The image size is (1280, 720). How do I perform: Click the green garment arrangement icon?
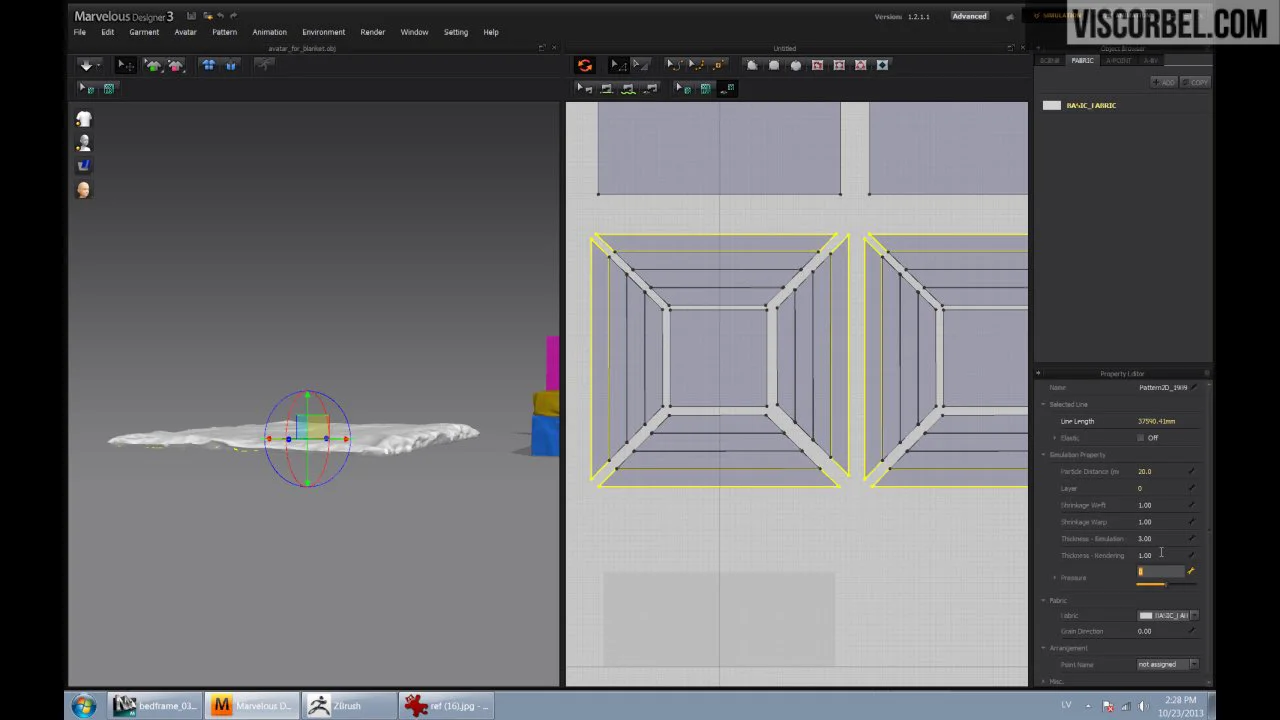153,65
